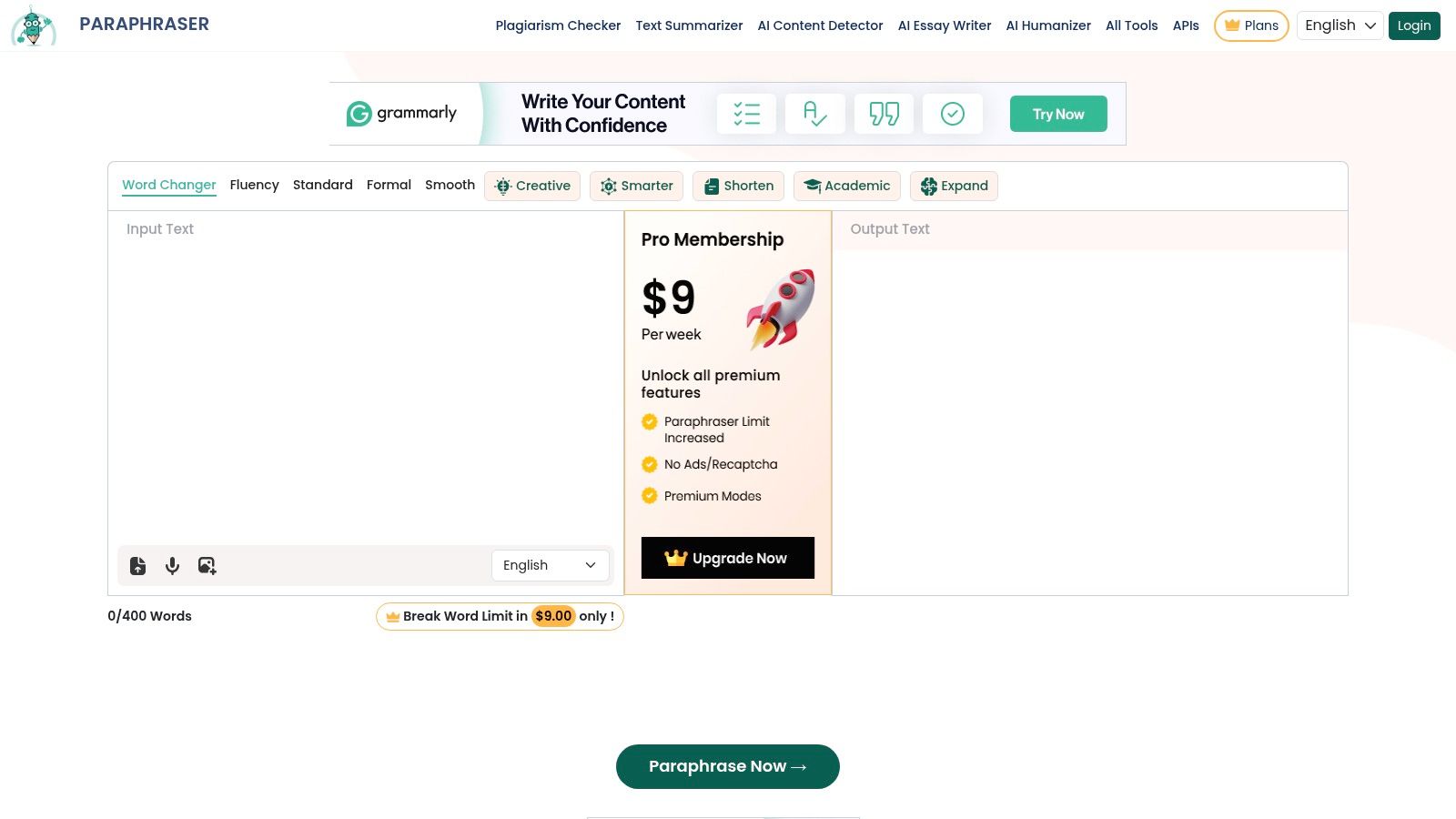Click the Grammarly circled checkmark icon

point(952,114)
